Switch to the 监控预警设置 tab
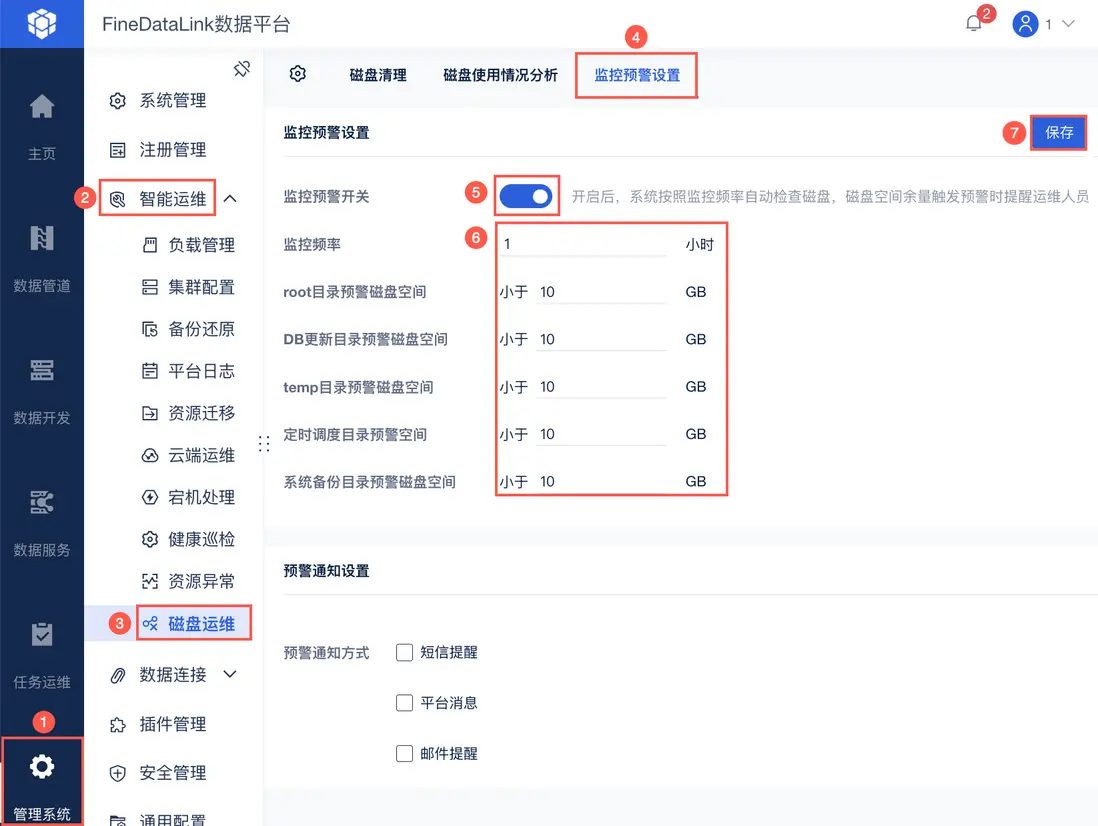The width and height of the screenshot is (1098, 826). click(637, 75)
